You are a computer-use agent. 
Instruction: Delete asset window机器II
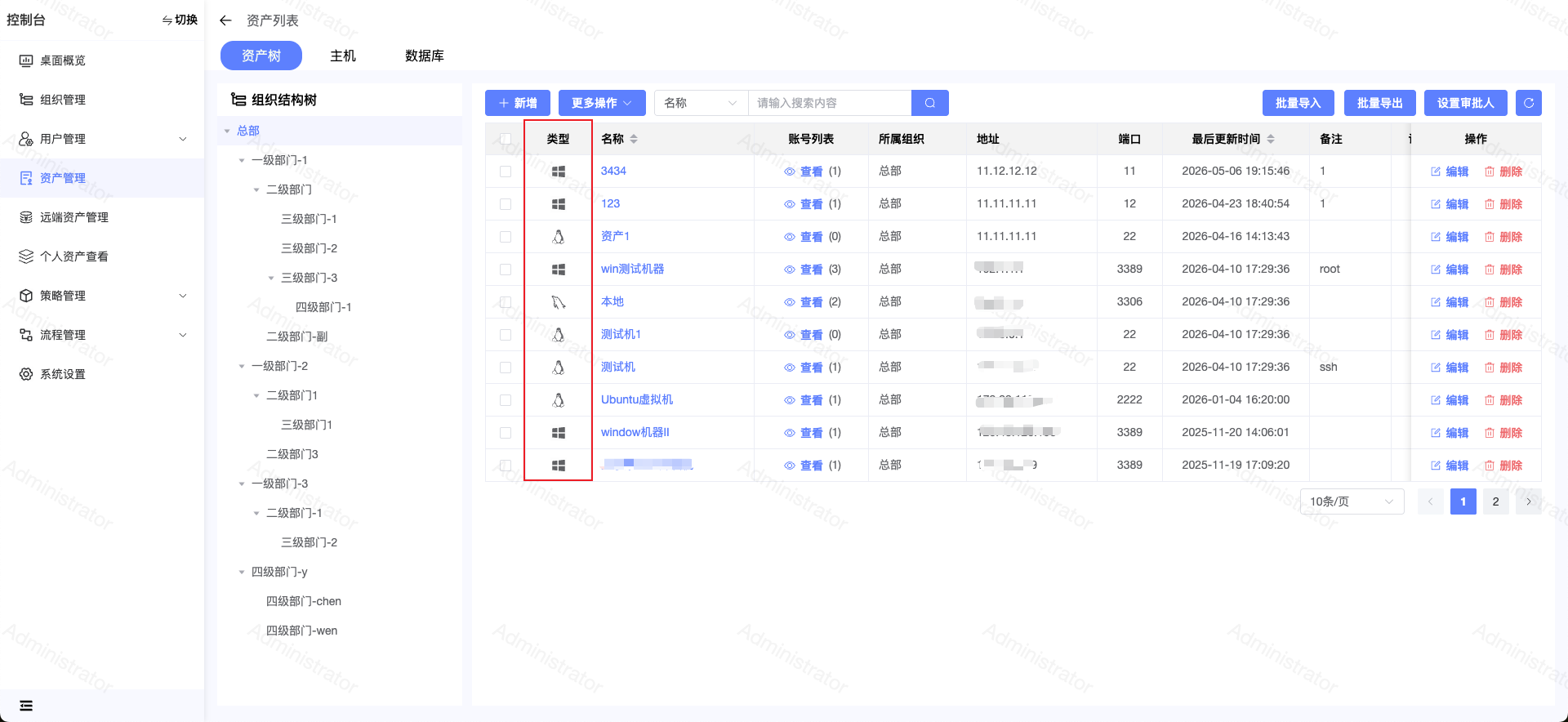pos(1503,433)
